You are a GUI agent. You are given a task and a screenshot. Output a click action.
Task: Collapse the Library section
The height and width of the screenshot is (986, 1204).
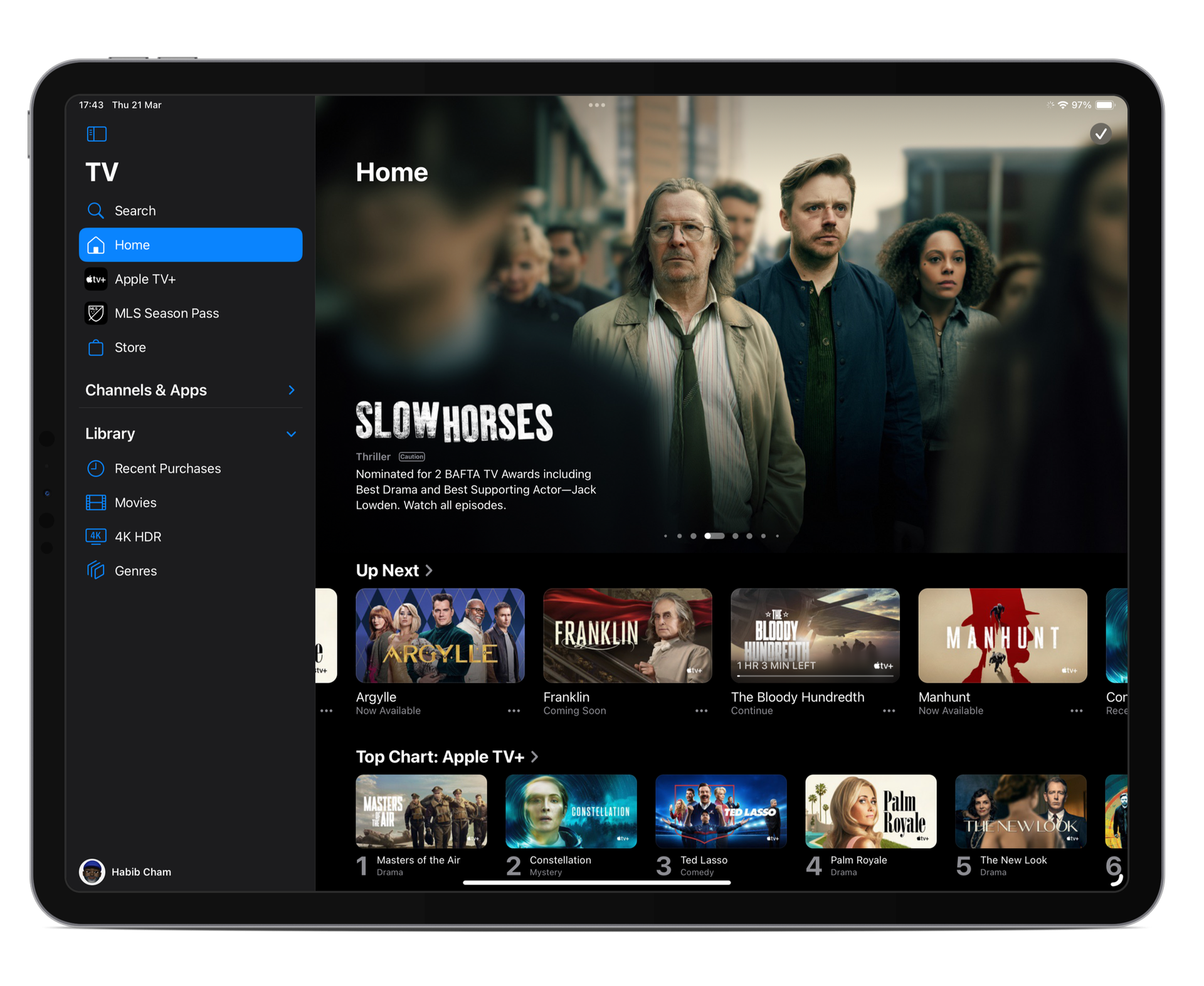click(291, 433)
